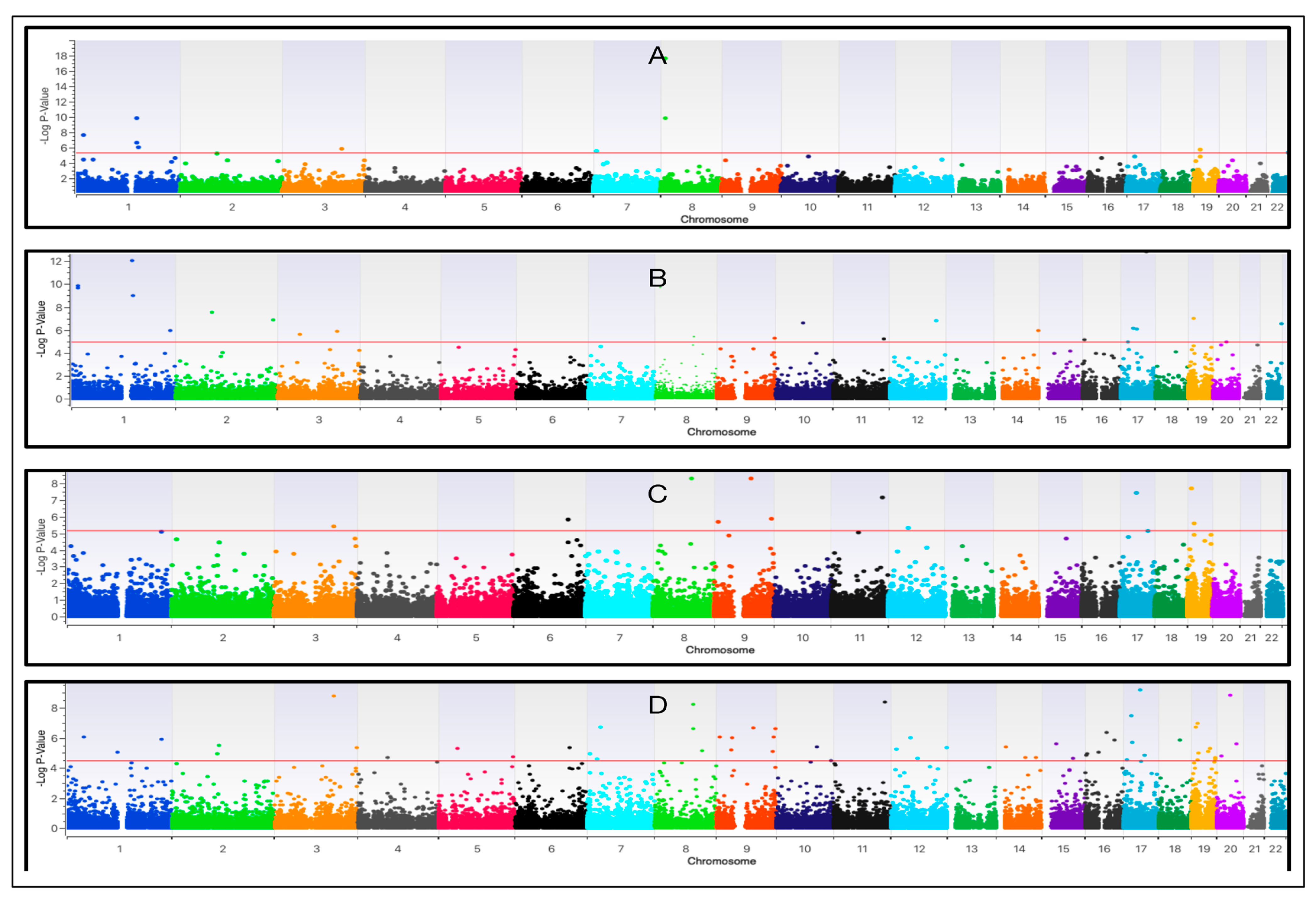Click the Chromosome x-axis title in panel B
The width and height of the screenshot is (1316, 898).
[721, 432]
